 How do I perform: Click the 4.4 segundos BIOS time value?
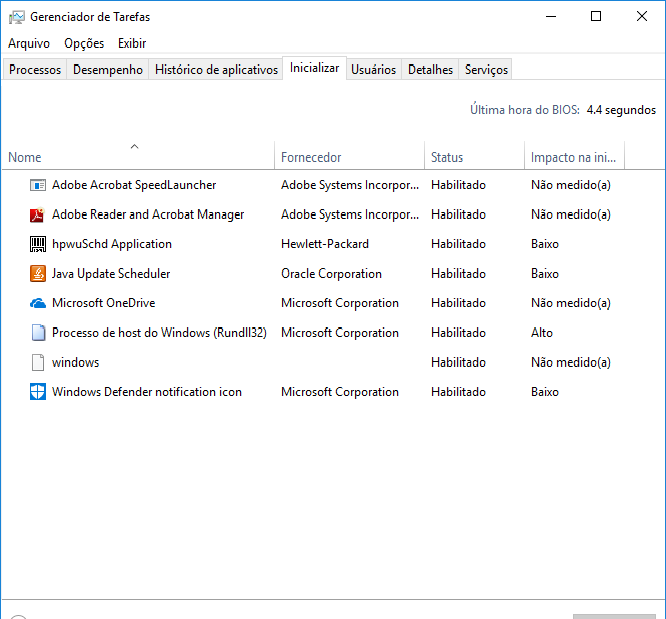pos(621,110)
